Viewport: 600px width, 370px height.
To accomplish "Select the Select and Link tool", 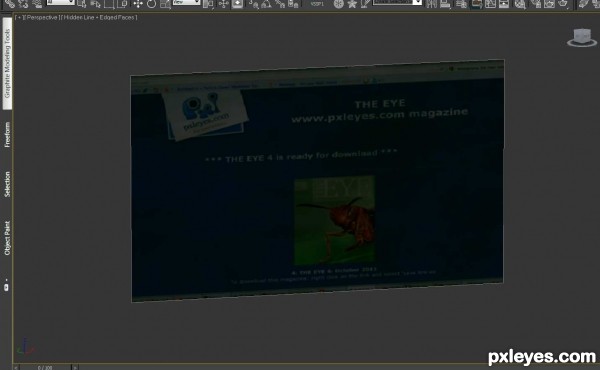I will [x=10, y=4].
